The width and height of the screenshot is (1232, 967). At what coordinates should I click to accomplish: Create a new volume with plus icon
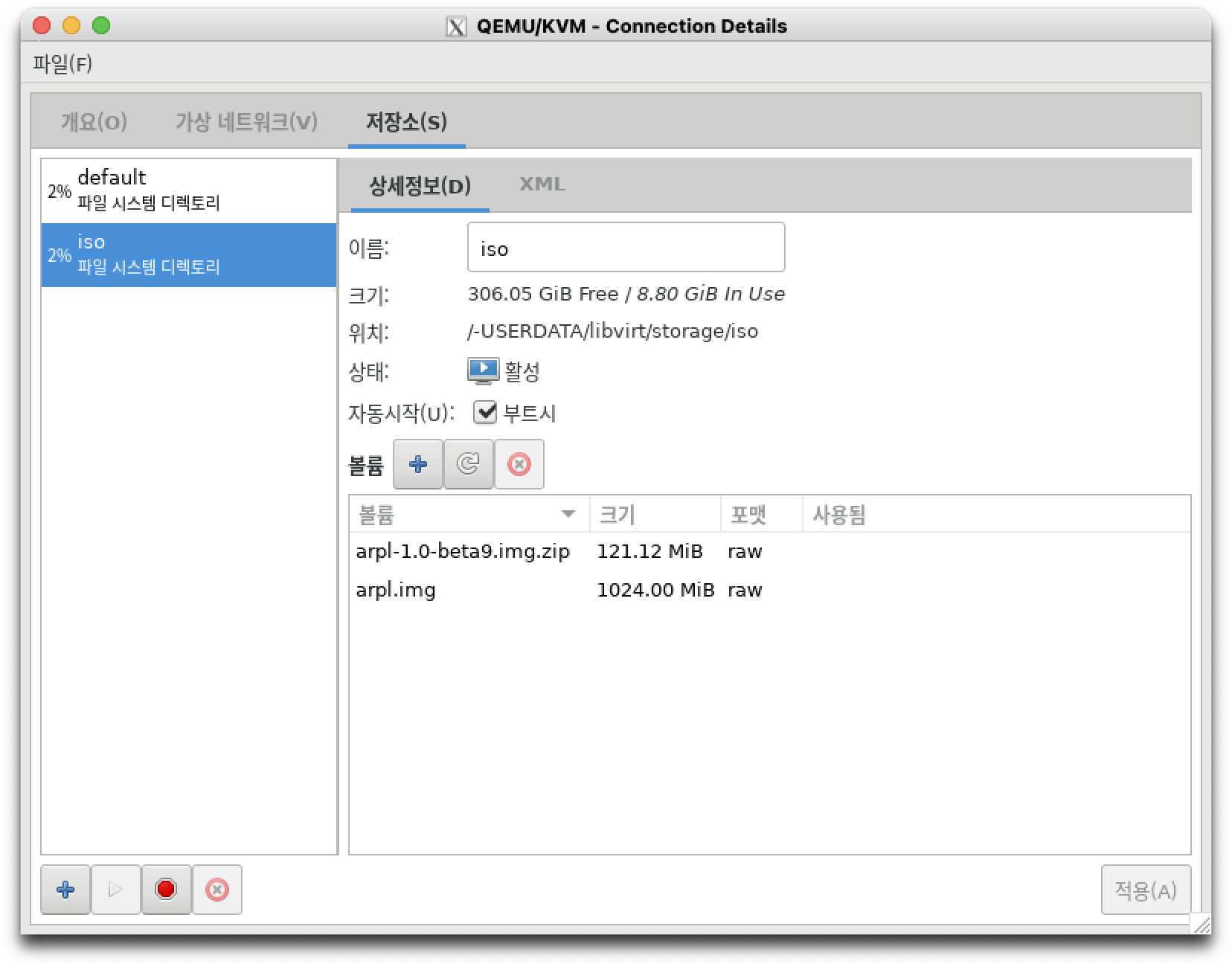tap(418, 464)
